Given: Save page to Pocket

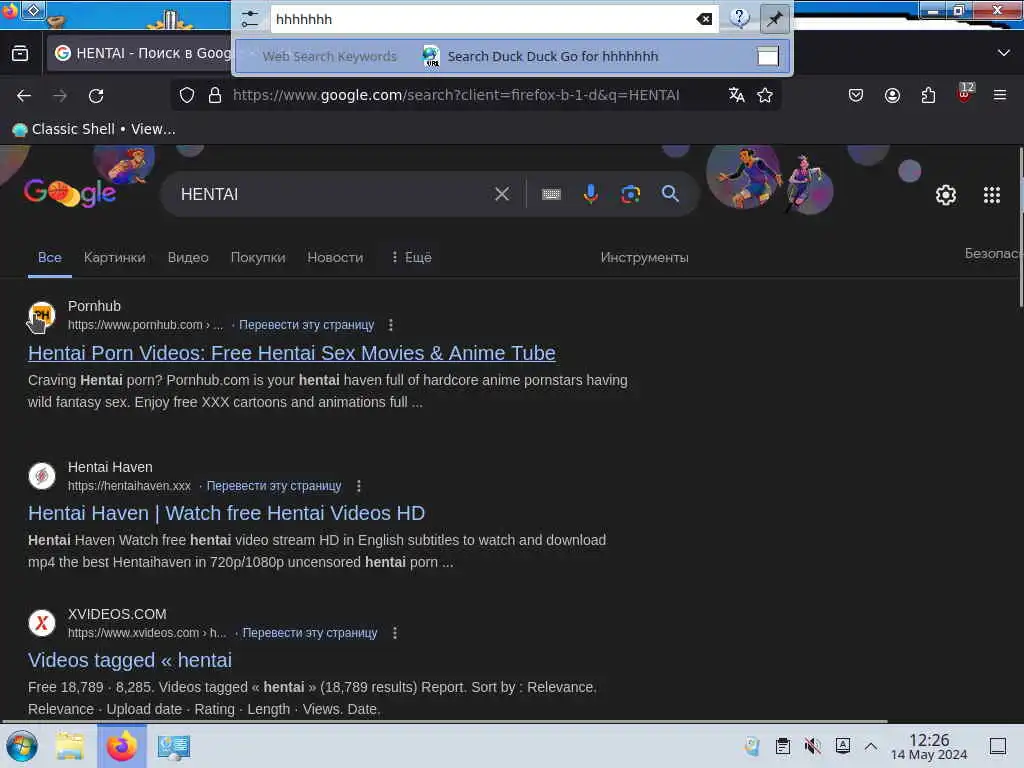Looking at the screenshot, I should 856,95.
